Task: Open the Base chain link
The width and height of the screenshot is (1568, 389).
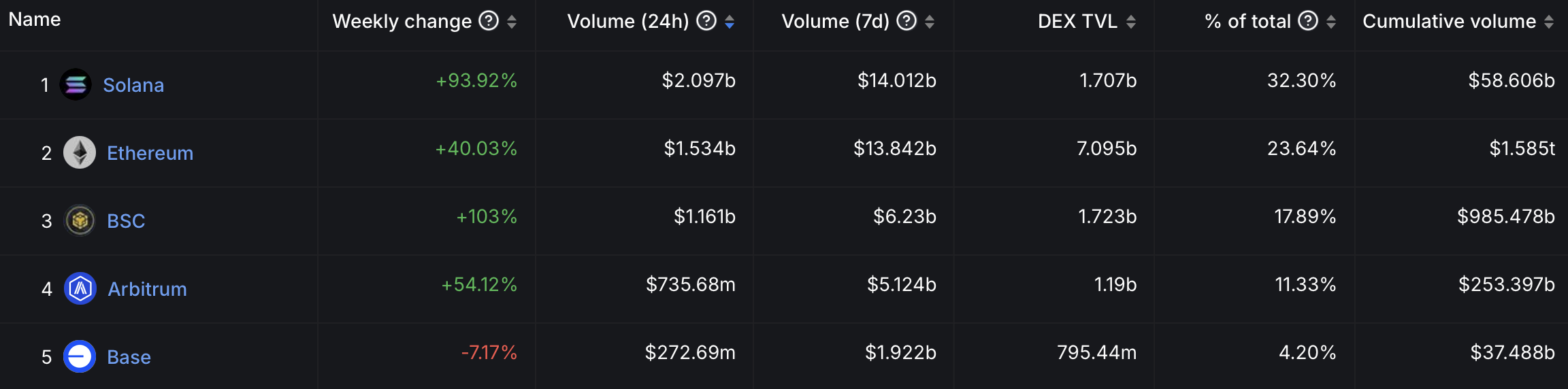Action: pos(129,357)
